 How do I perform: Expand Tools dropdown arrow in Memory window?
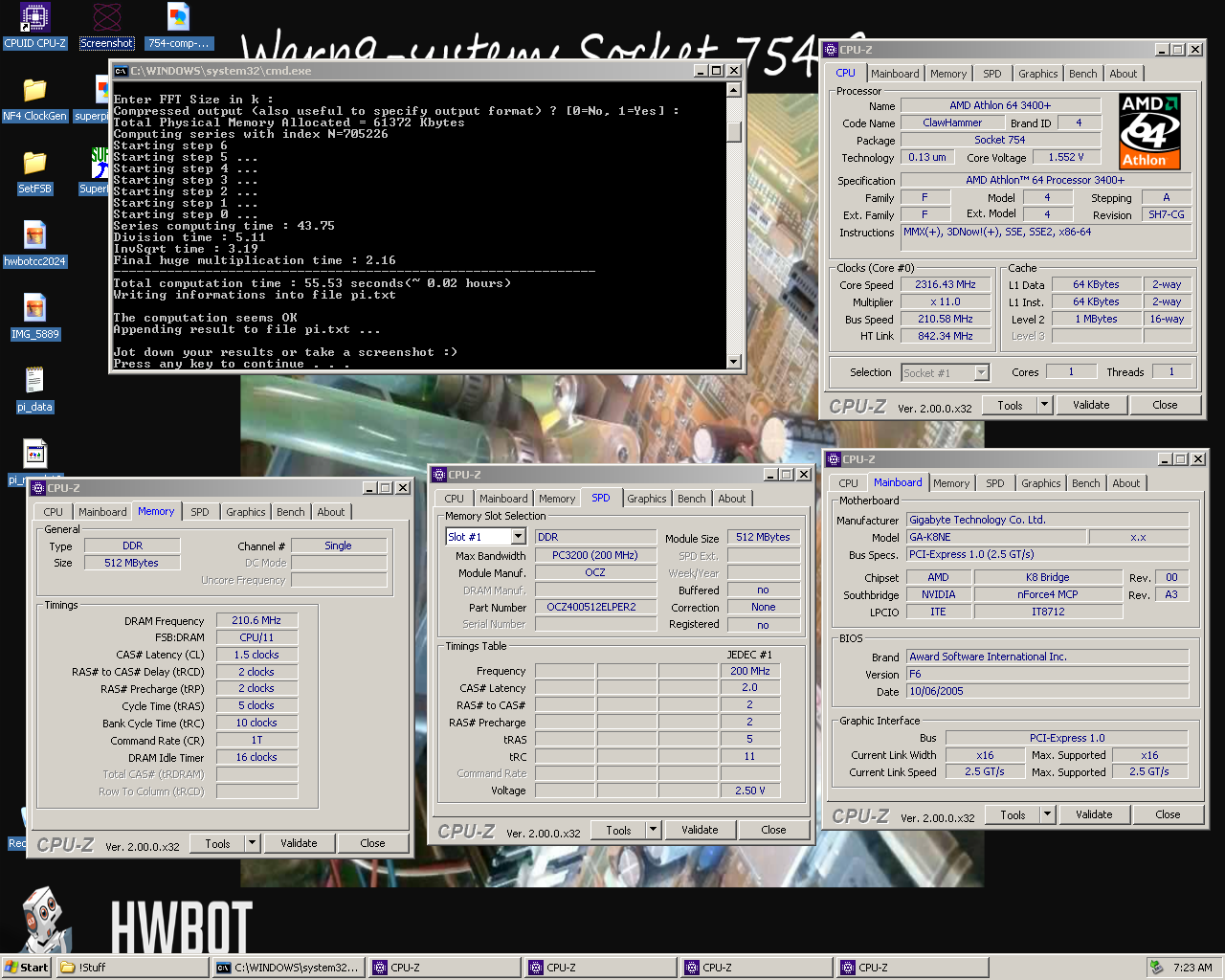pyautogui.click(x=253, y=843)
